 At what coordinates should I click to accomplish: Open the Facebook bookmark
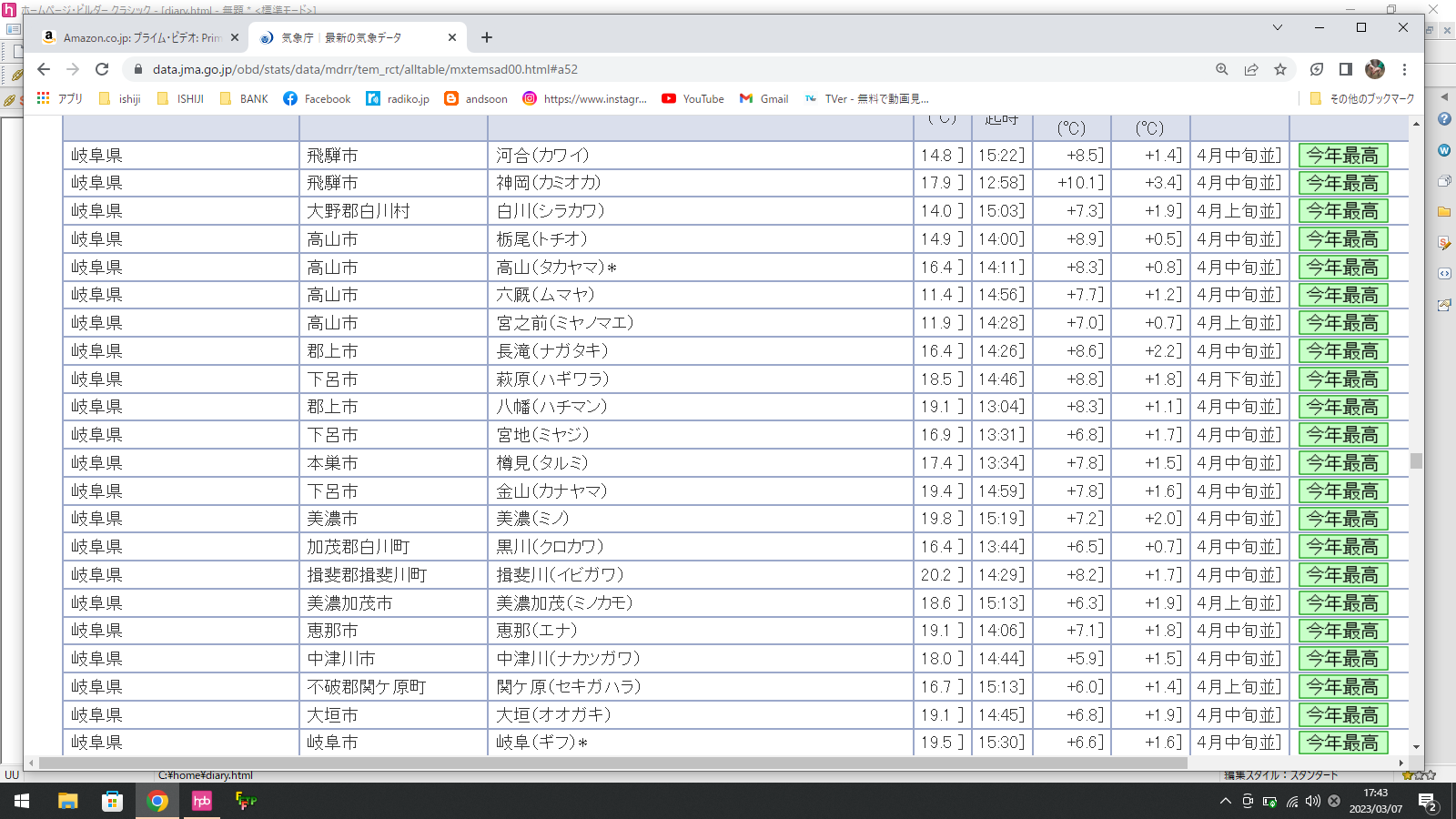click(x=317, y=98)
